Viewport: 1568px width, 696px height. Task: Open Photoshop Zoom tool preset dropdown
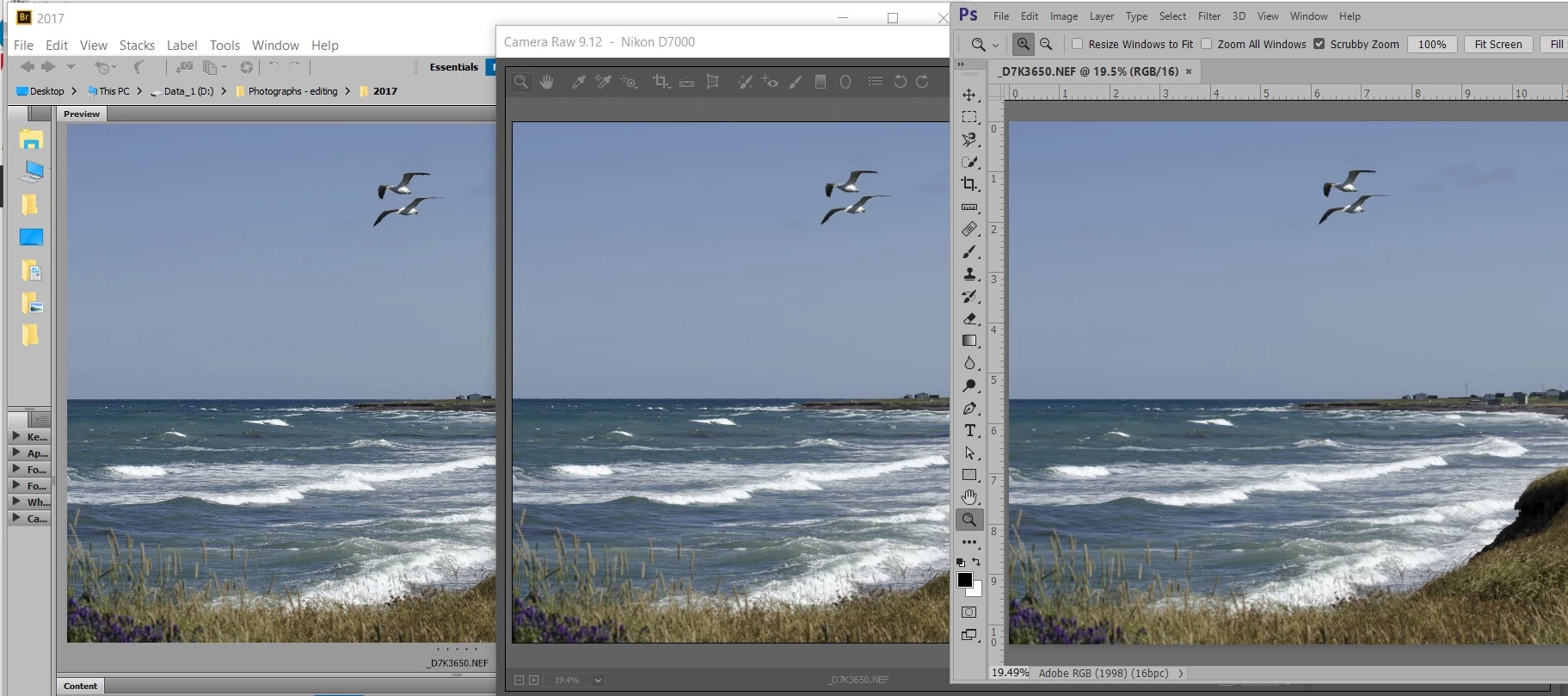(996, 45)
